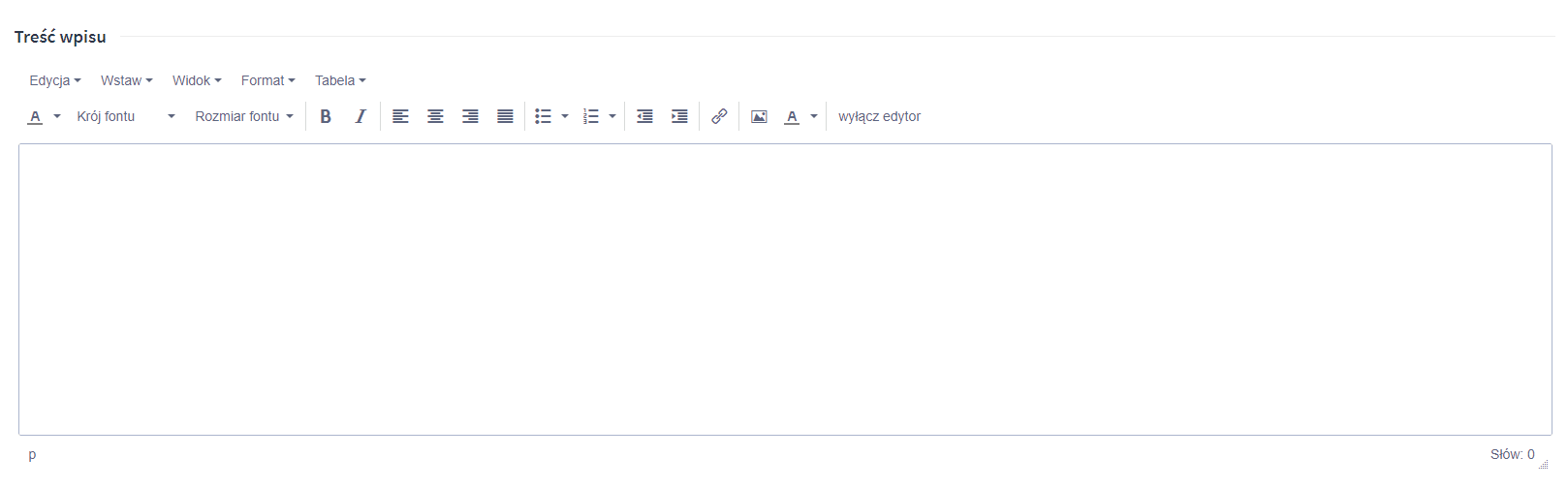The height and width of the screenshot is (488, 1568).
Task: Click the Słów: 0 word count
Action: tap(1512, 454)
